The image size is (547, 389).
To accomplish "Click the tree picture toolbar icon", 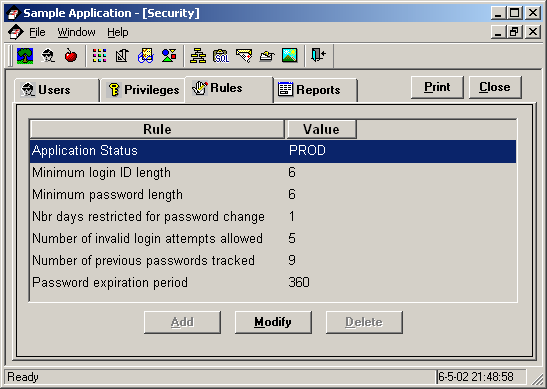I will [25, 56].
